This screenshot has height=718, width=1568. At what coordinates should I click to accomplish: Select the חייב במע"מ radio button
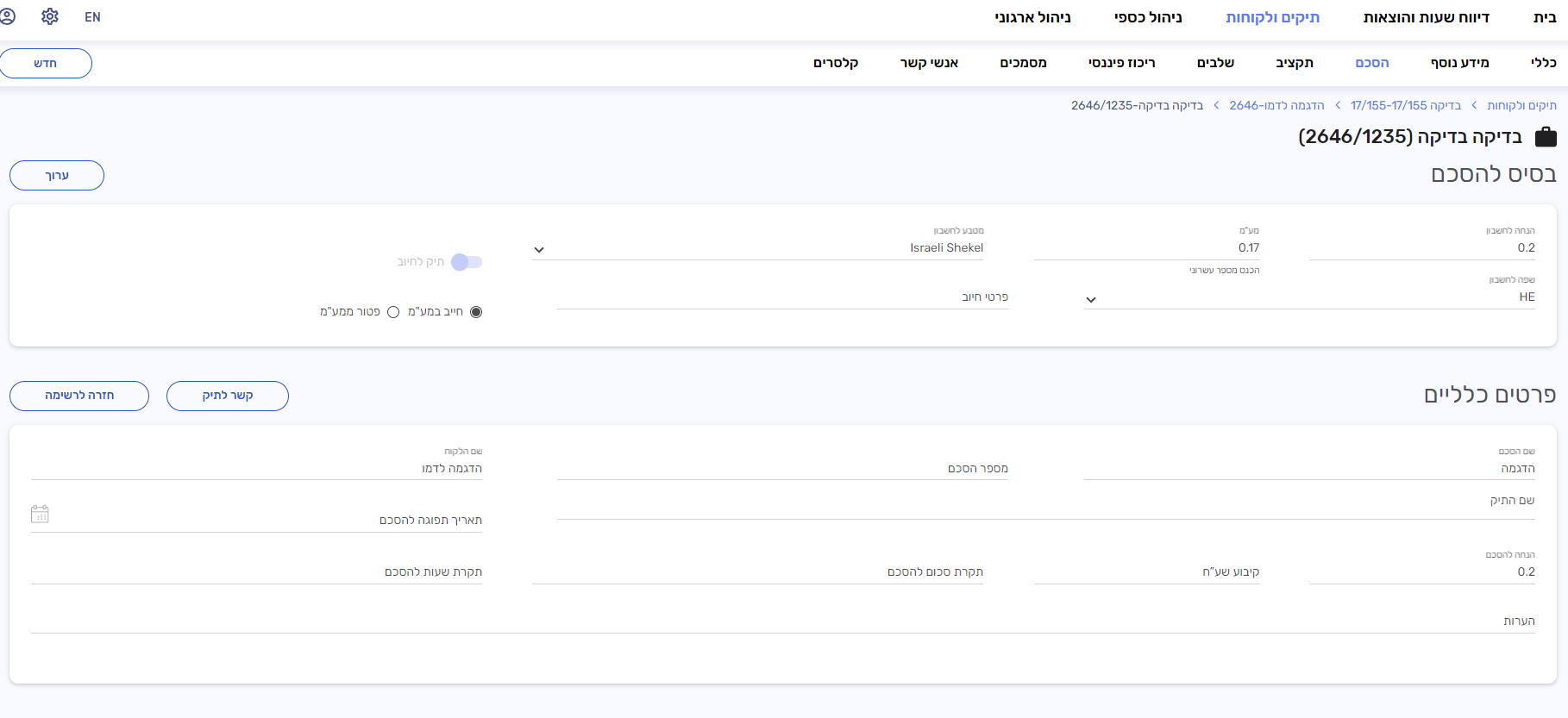click(476, 312)
